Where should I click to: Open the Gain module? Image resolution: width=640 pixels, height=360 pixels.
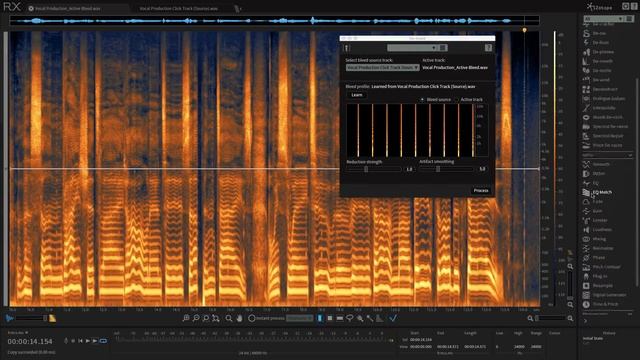coord(597,211)
